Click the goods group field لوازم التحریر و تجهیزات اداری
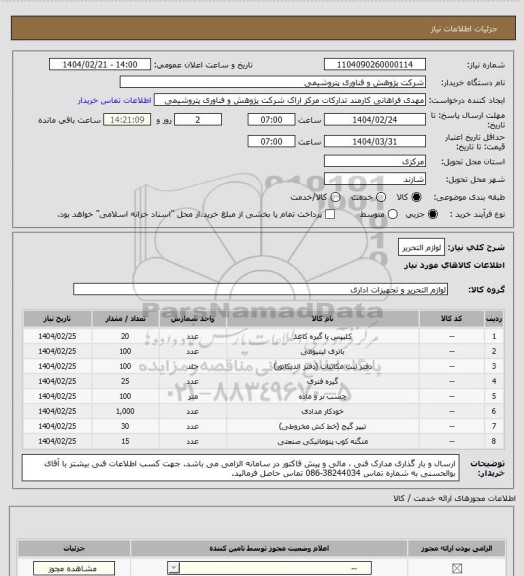This screenshot has width=524, height=576. click(260, 289)
